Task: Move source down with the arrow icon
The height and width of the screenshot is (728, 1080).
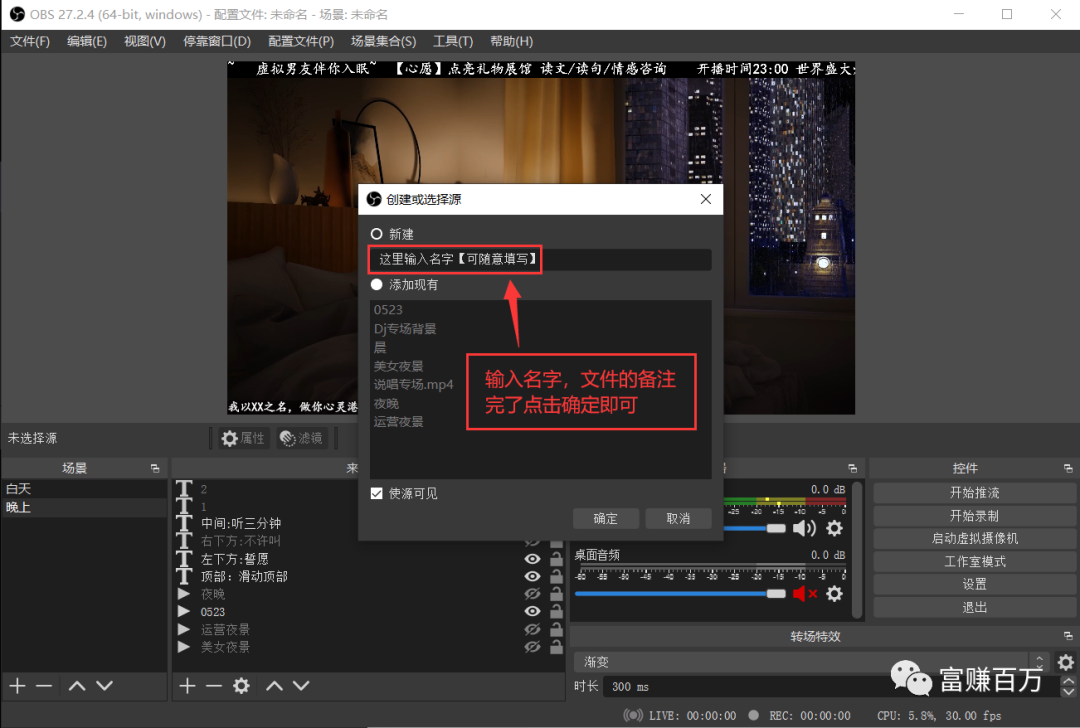Action: point(301,686)
